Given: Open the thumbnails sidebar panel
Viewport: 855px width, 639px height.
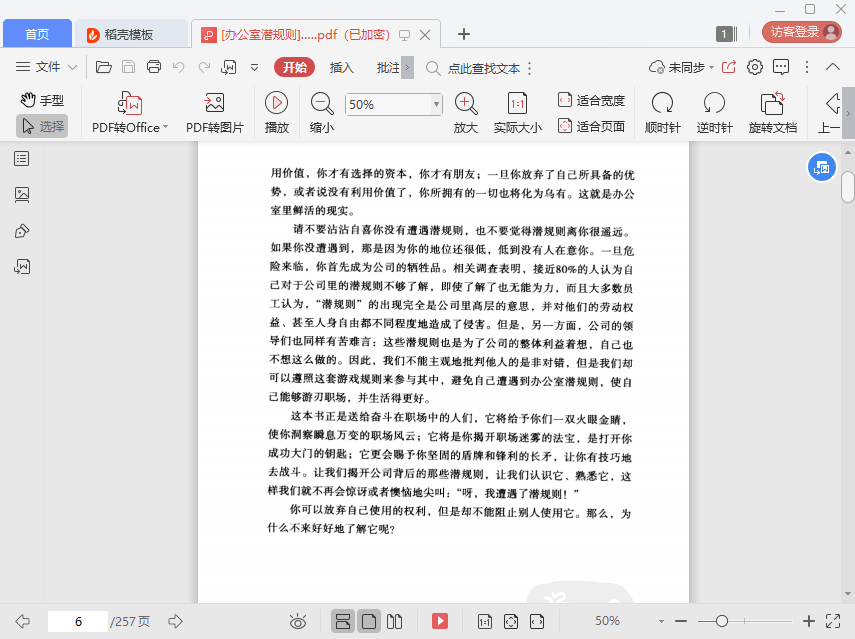Looking at the screenshot, I should click(22, 195).
